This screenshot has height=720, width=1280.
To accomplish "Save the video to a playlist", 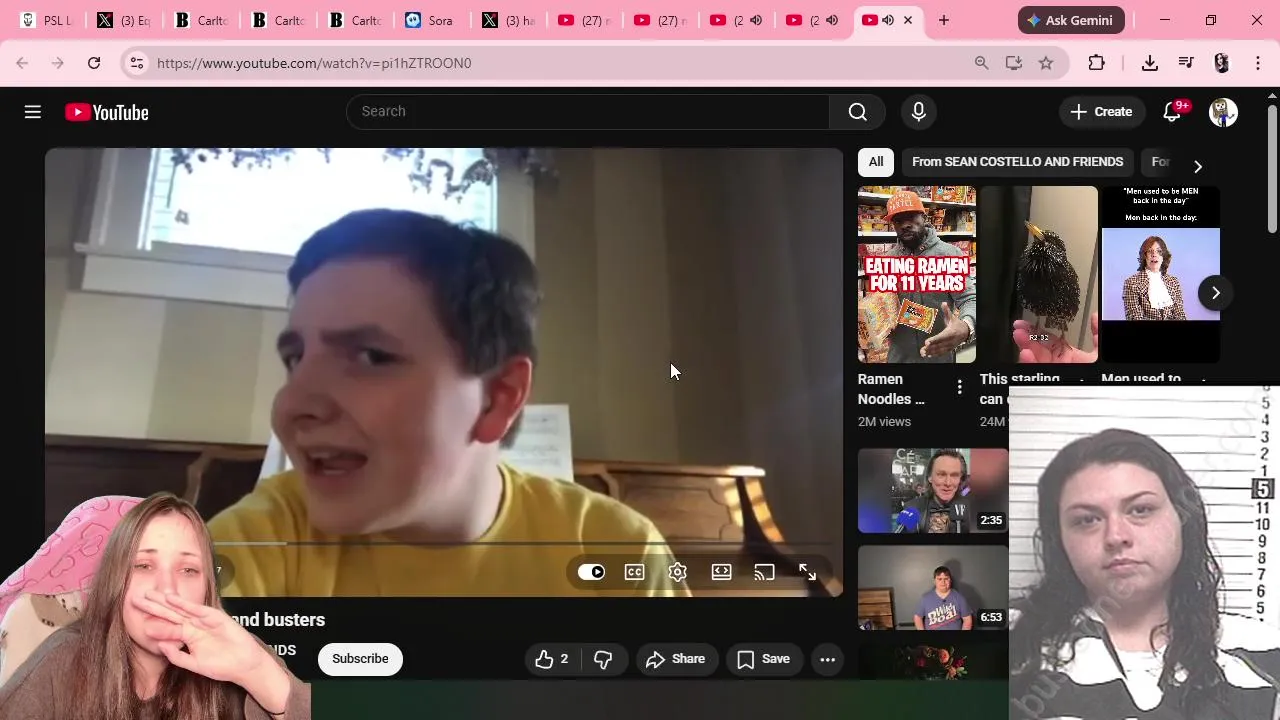I will 764,659.
